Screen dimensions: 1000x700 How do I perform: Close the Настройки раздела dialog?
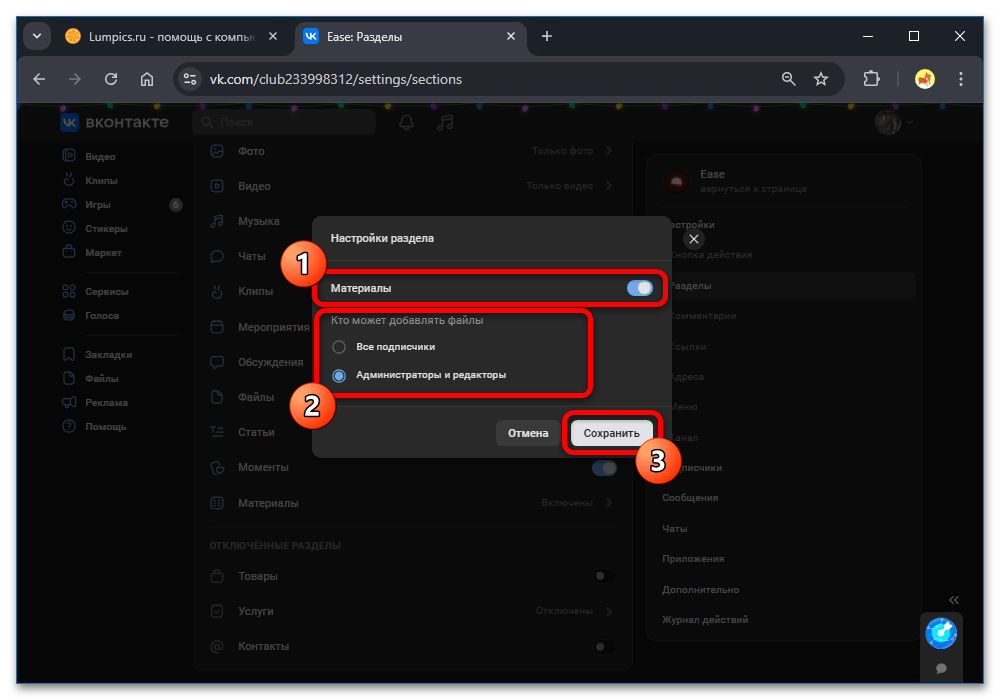click(694, 239)
